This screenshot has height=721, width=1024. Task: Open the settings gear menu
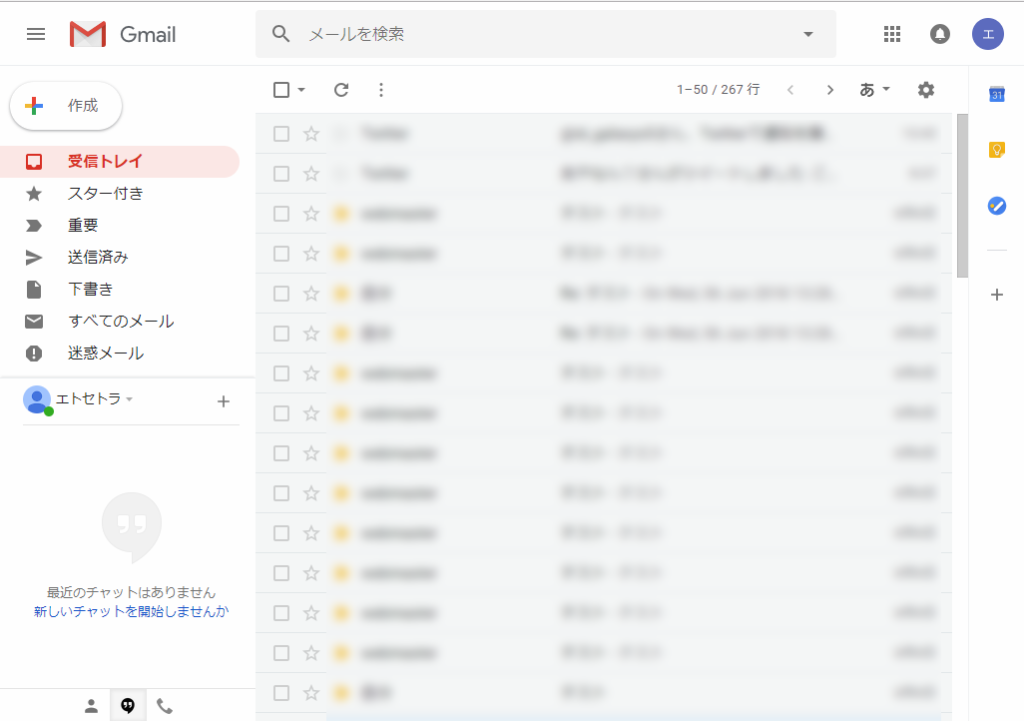point(926,90)
